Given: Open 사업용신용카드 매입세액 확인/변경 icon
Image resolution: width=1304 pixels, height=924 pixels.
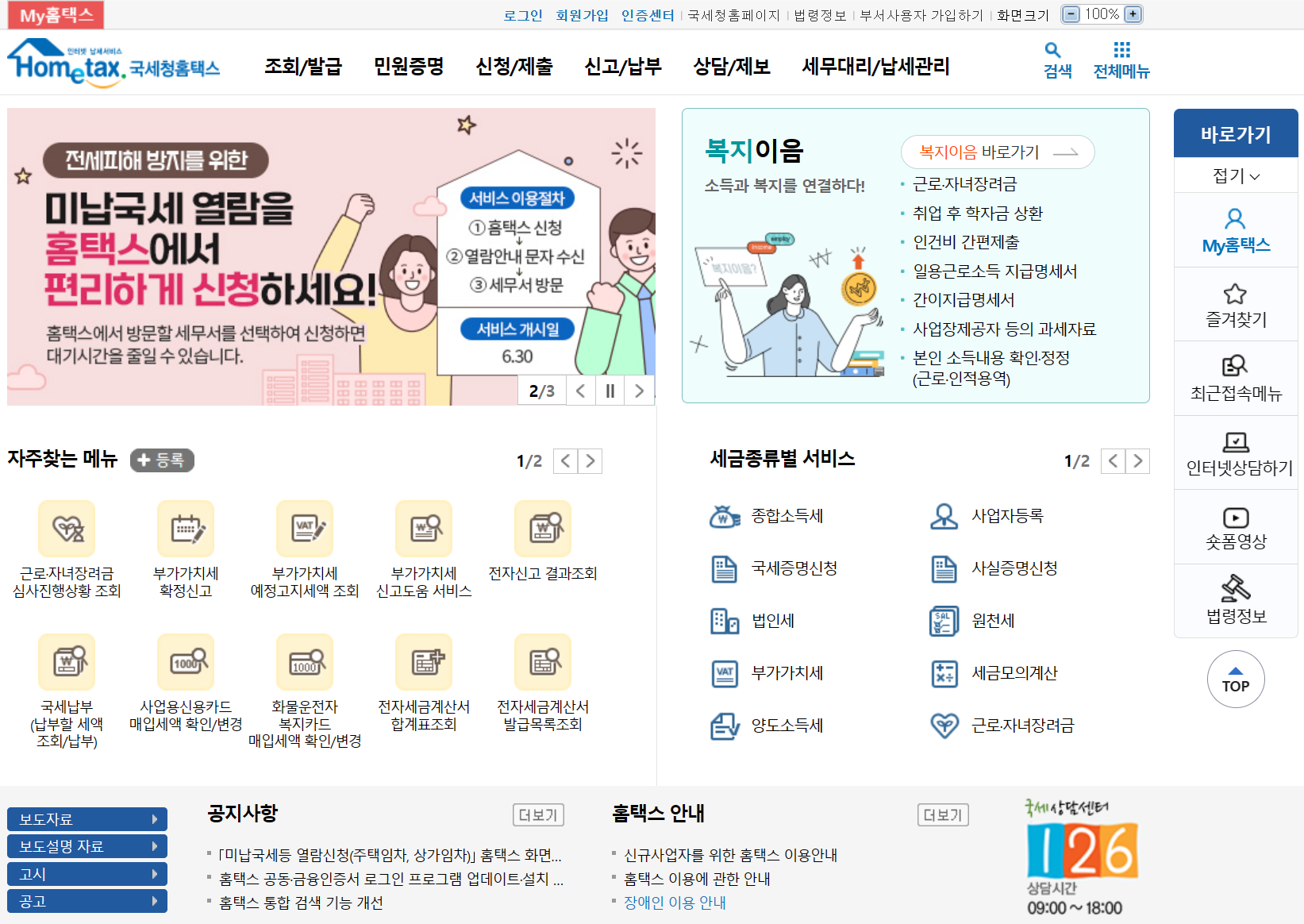Looking at the screenshot, I should (x=186, y=661).
